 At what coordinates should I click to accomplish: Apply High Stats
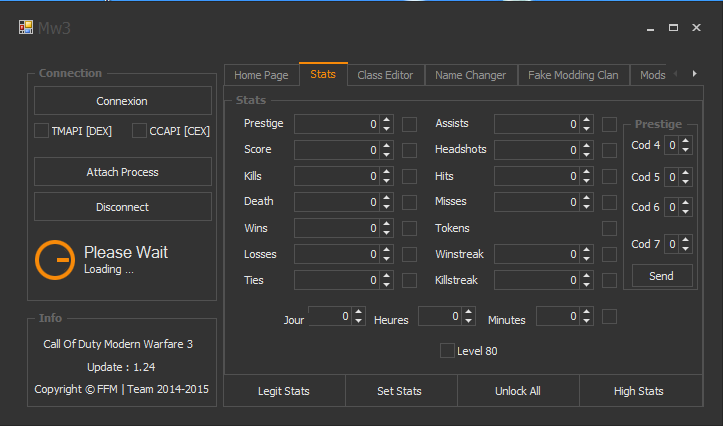coord(639,391)
